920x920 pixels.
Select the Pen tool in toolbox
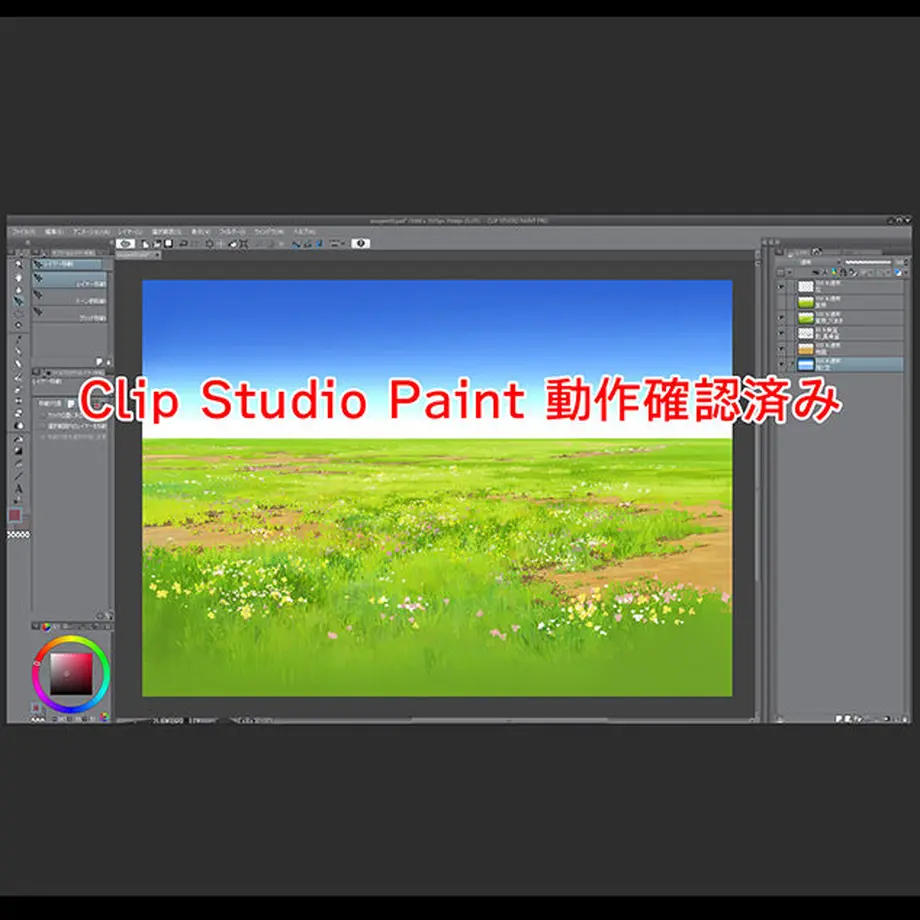(x=18, y=351)
